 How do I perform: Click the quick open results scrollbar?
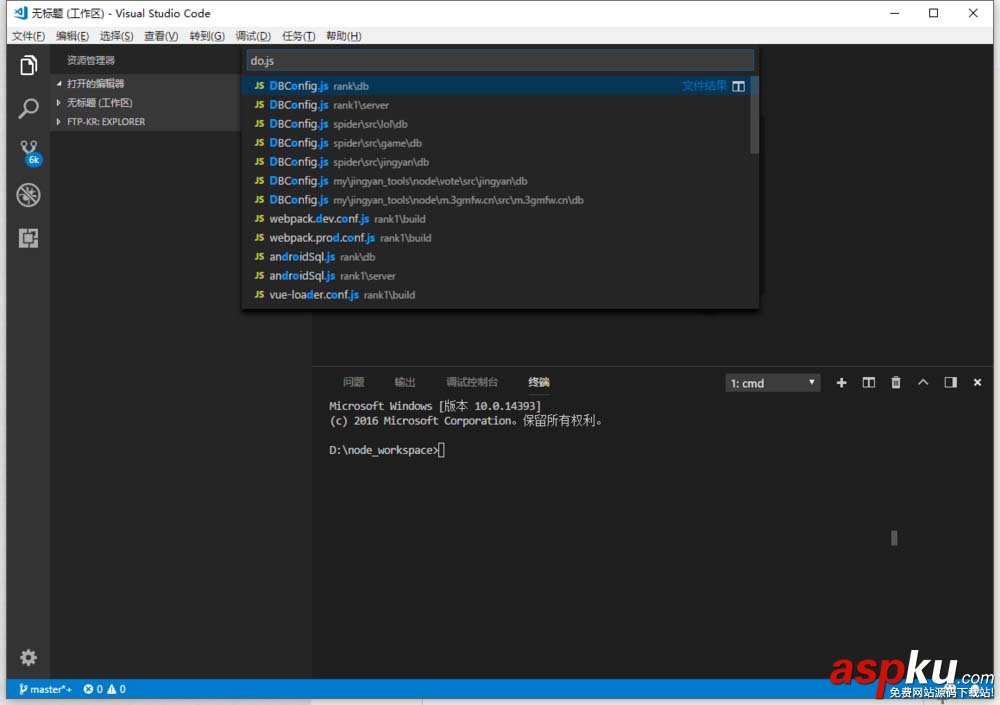(754, 115)
